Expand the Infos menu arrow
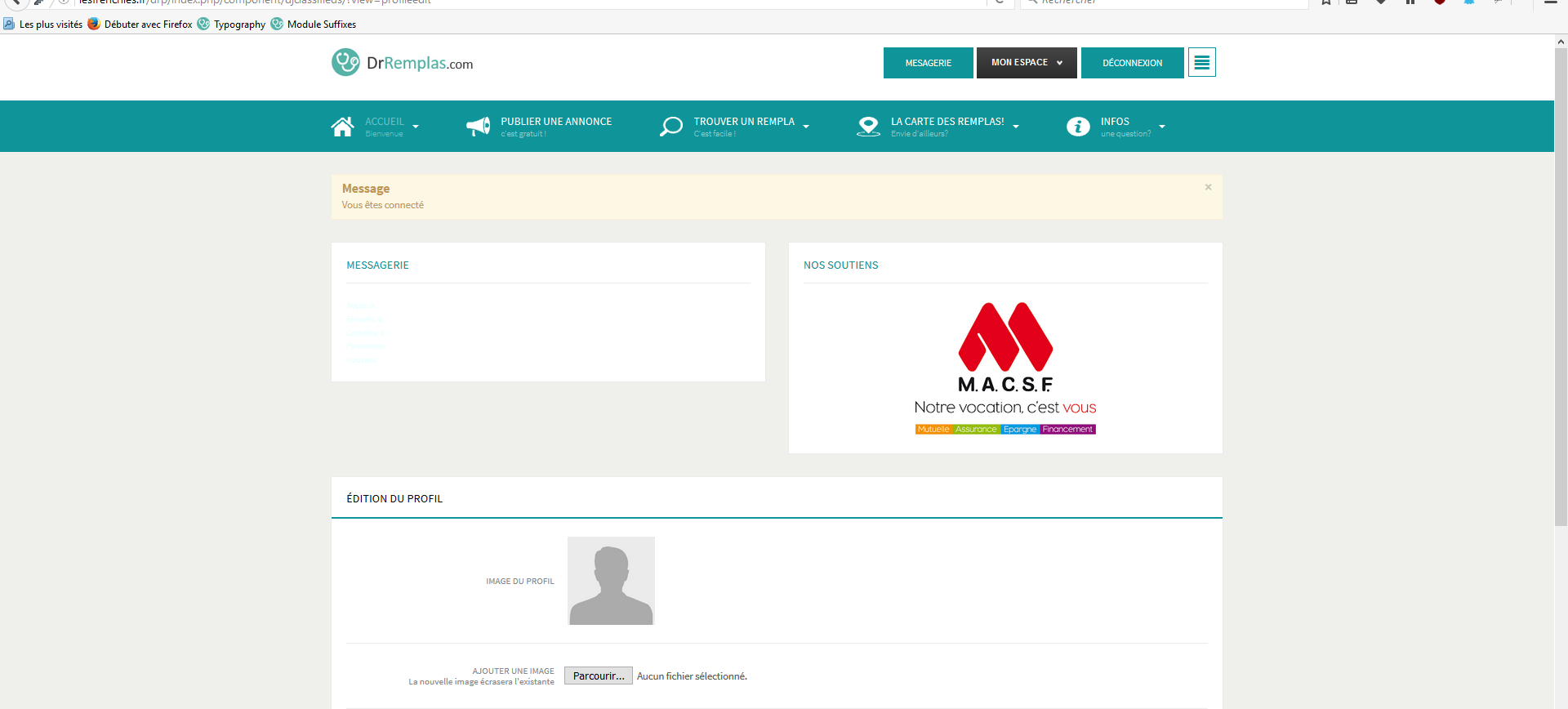 point(1162,127)
